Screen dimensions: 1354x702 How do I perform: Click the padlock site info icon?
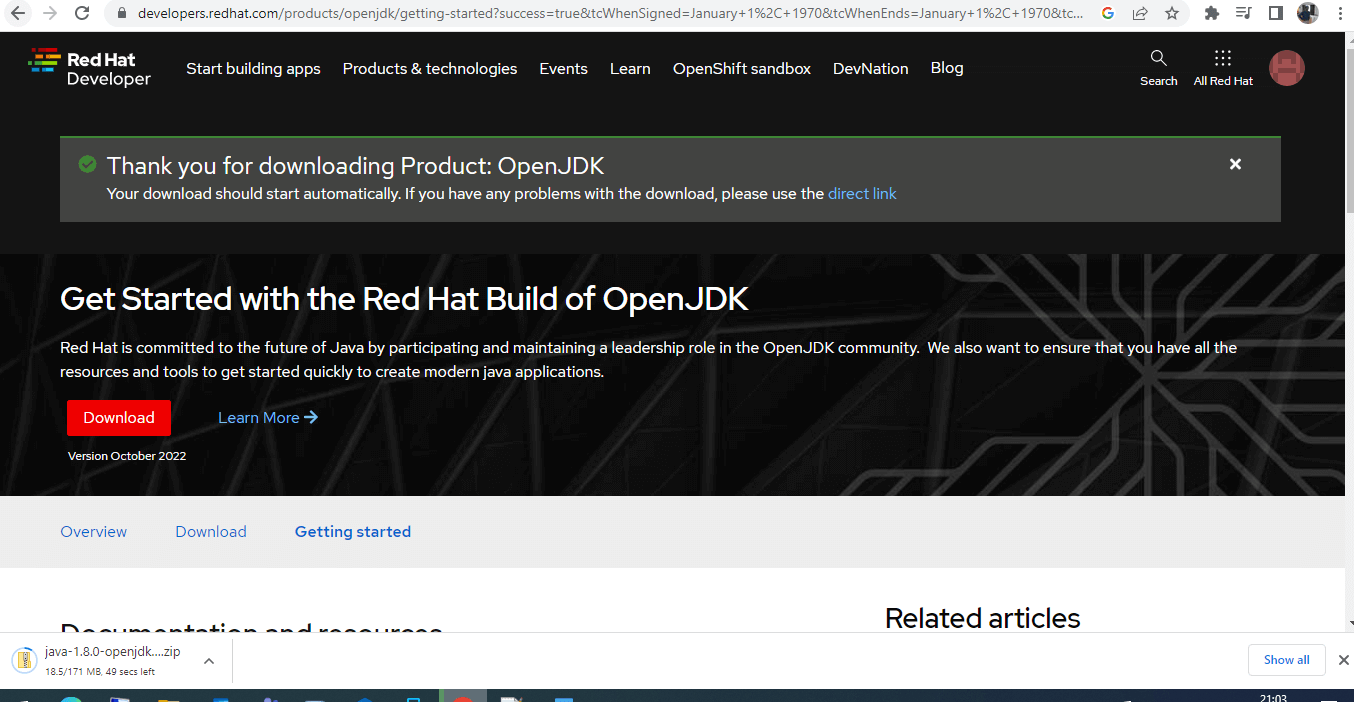pyautogui.click(x=121, y=14)
